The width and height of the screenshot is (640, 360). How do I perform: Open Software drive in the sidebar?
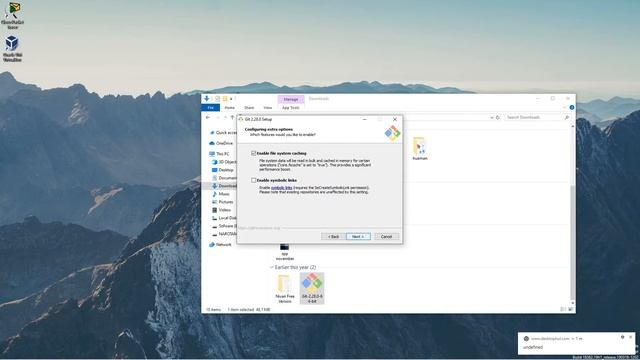click(224, 226)
